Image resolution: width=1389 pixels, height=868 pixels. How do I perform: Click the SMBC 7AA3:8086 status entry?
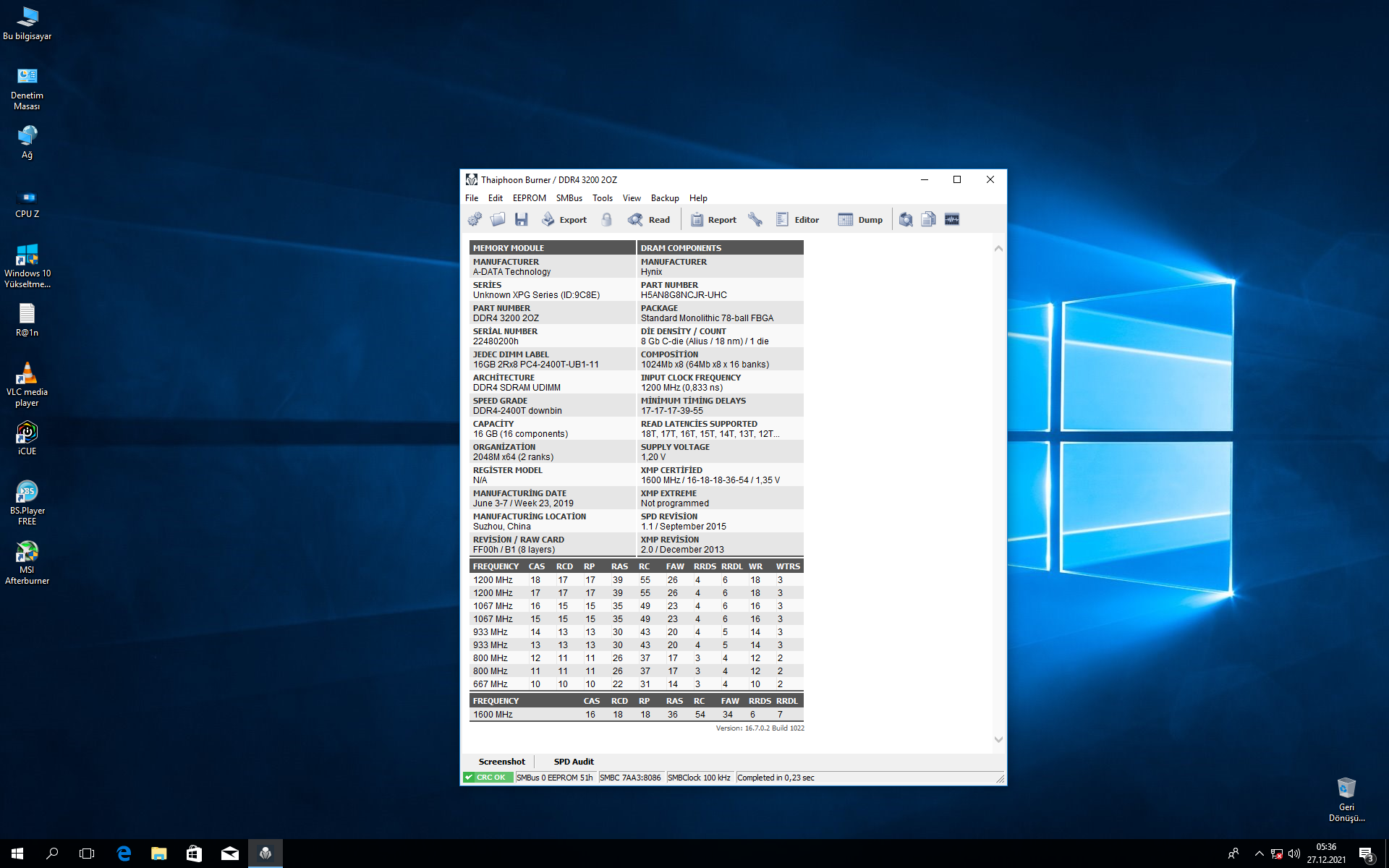click(630, 778)
